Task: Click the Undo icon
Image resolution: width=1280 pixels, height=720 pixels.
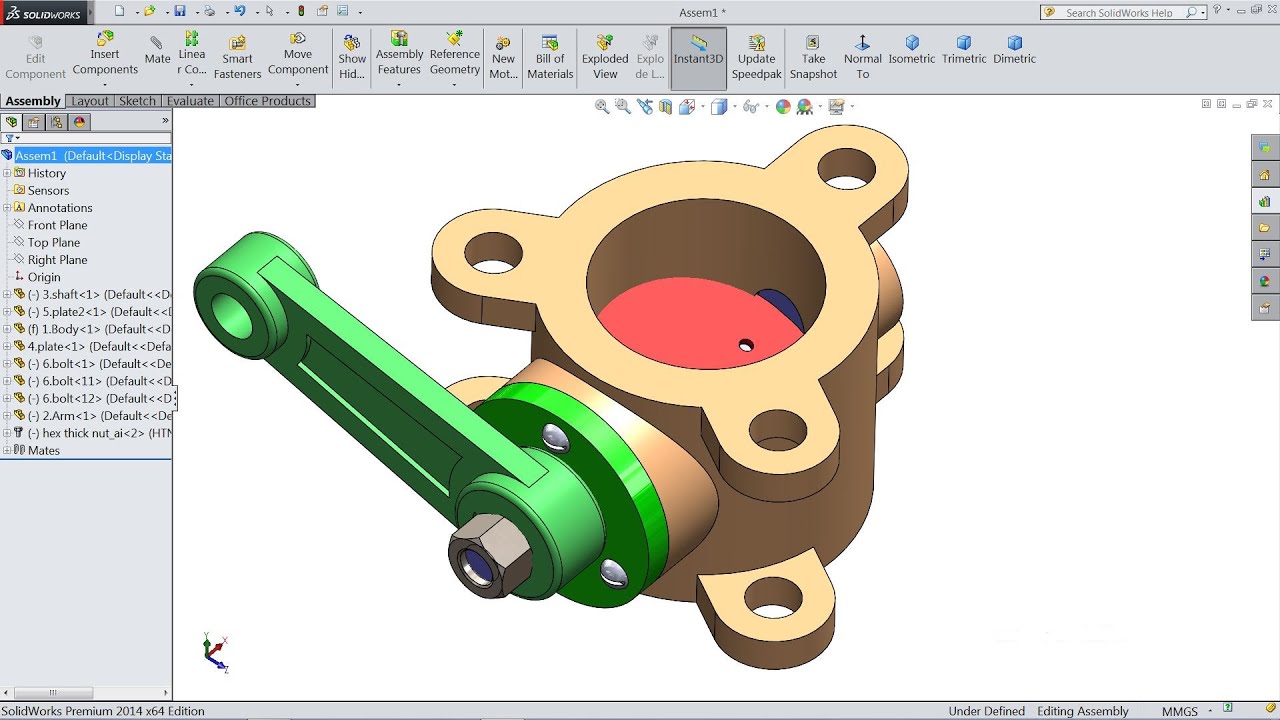Action: (240, 11)
